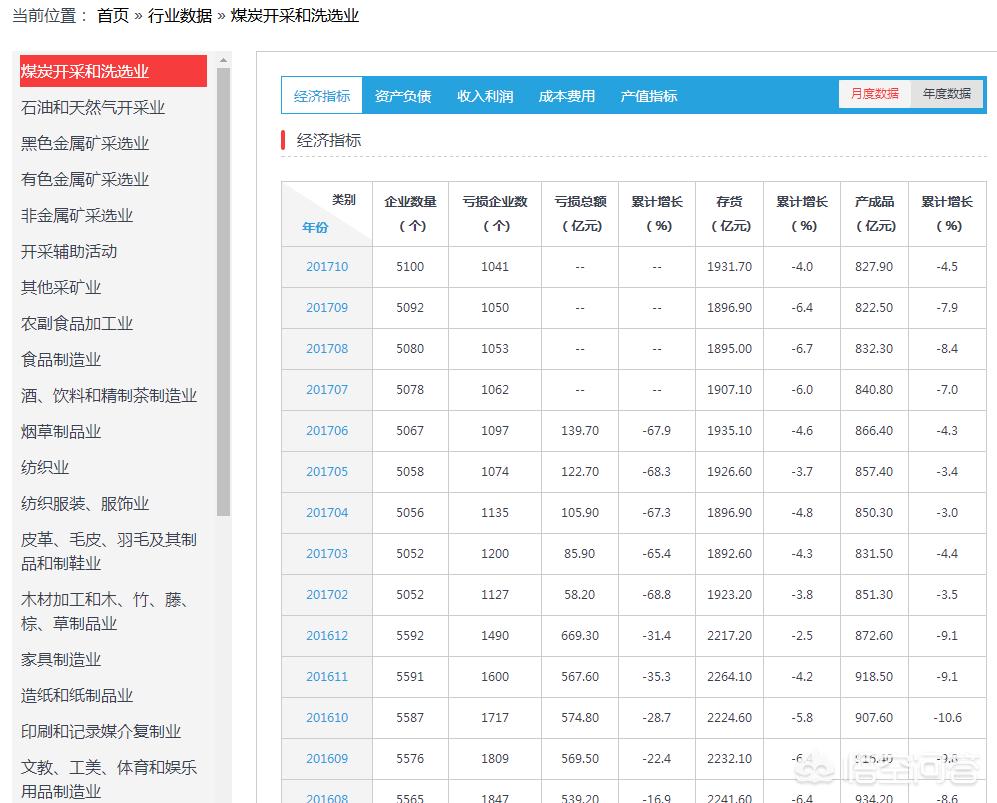Select the 经济指标 tab
This screenshot has height=803, width=997.
322,96
